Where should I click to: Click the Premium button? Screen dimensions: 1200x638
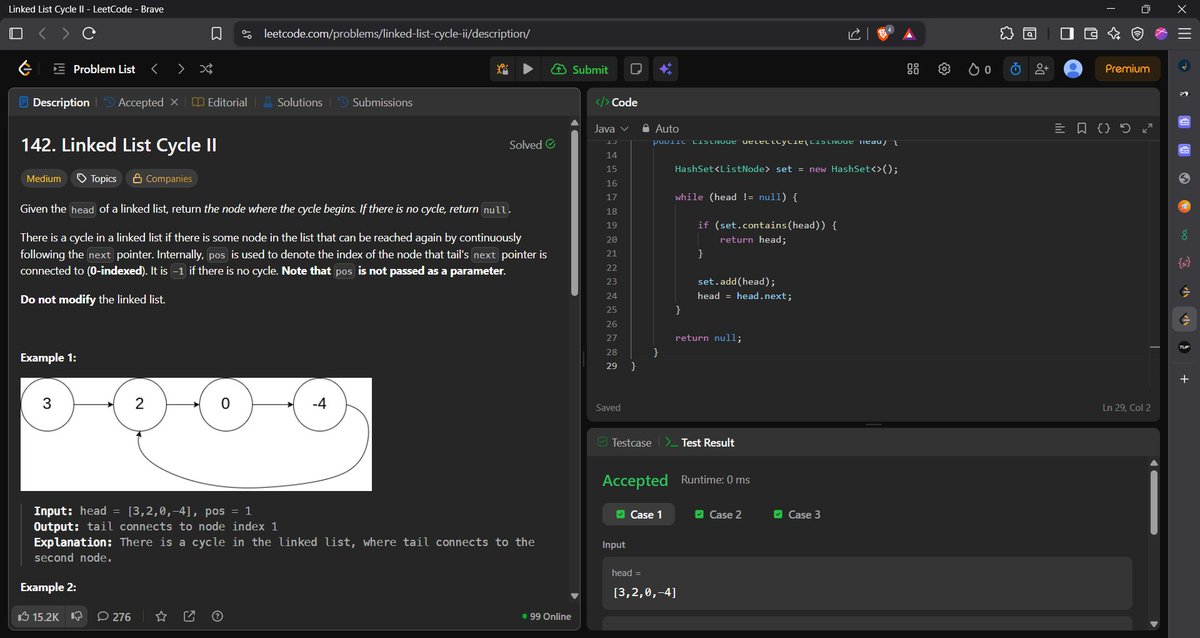click(1127, 69)
